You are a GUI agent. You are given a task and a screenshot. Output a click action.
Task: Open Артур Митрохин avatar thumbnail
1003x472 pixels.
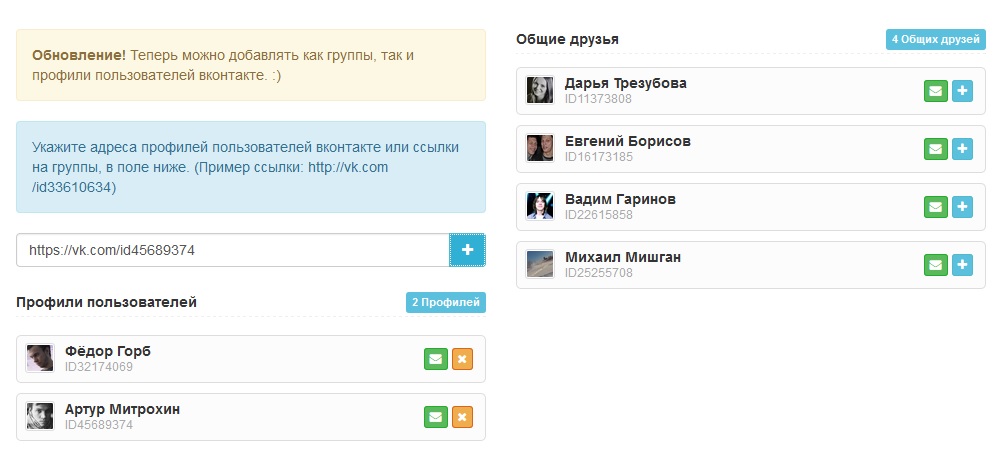click(40, 416)
